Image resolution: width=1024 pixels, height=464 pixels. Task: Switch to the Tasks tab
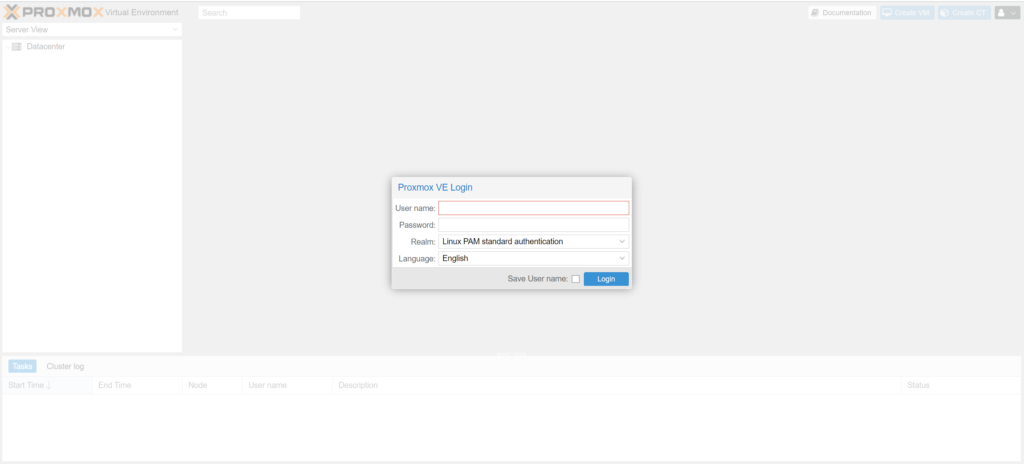coord(22,366)
